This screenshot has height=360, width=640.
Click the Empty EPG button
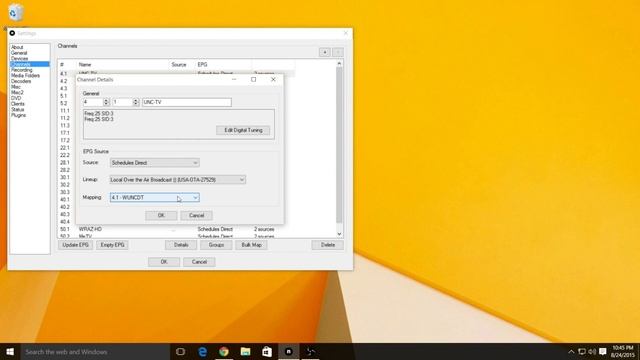112,245
